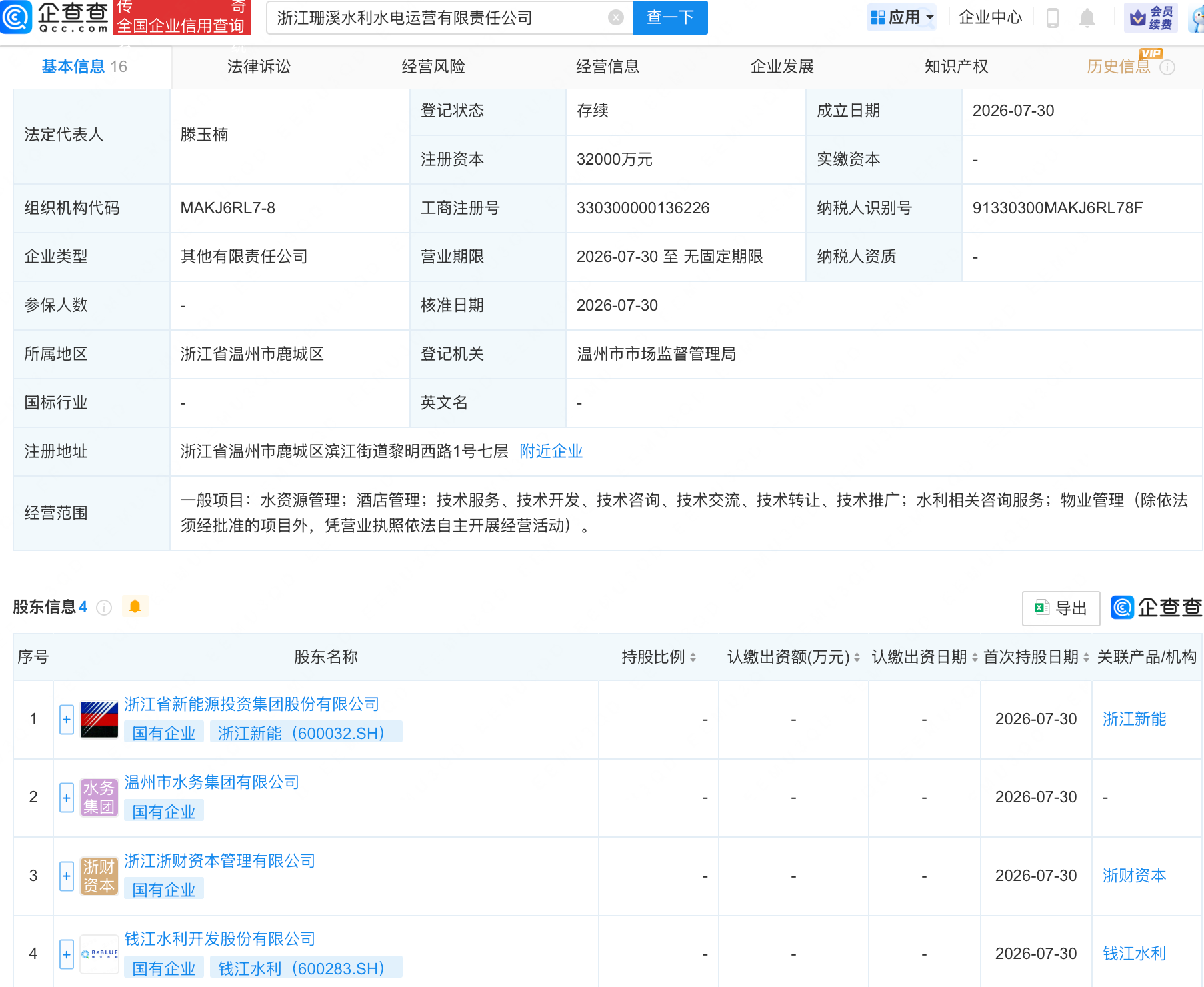The height and width of the screenshot is (987, 1204).
Task: Click organization code MAKJ6RL7-8
Action: click(x=227, y=208)
